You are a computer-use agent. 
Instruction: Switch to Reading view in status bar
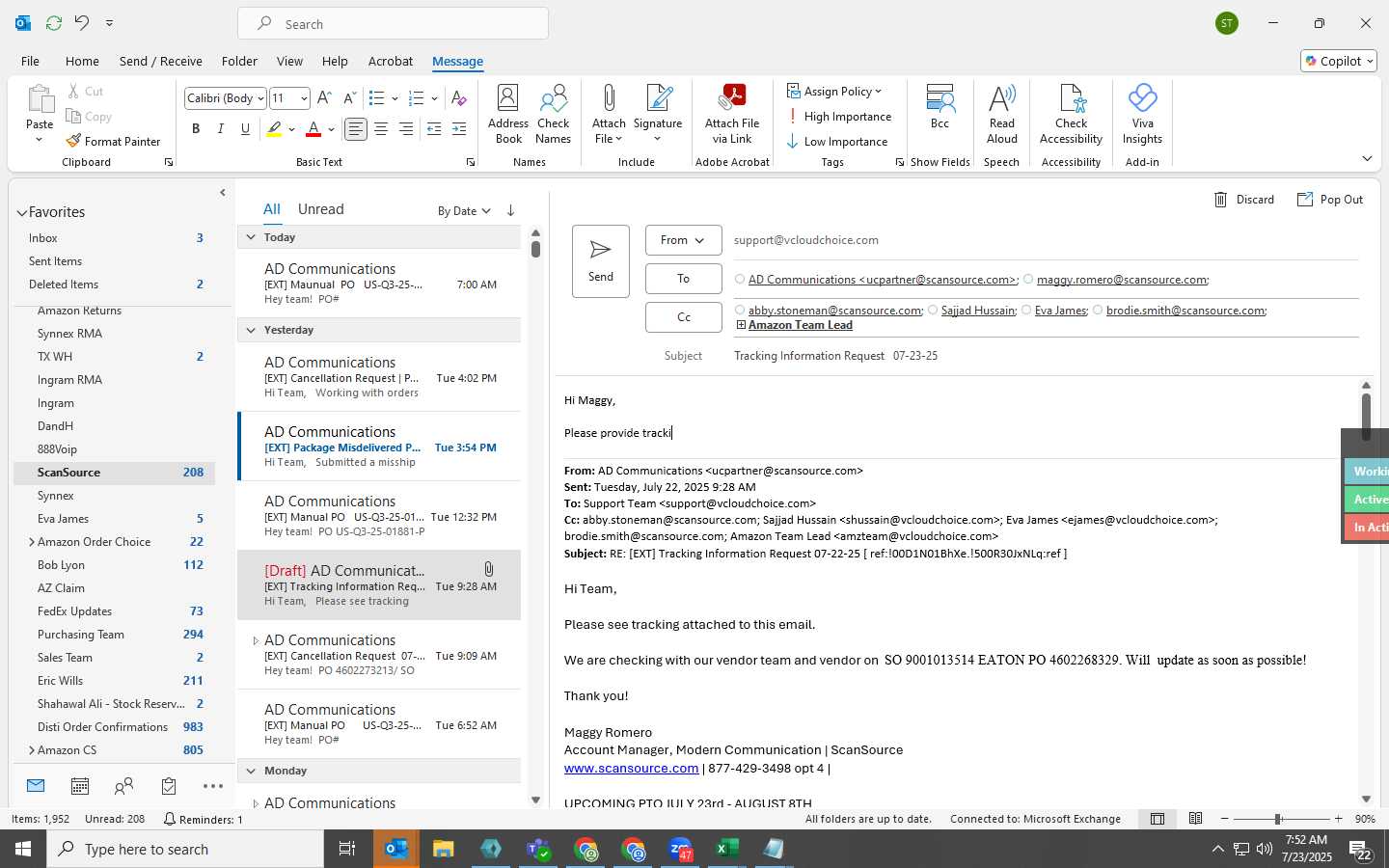1195,819
